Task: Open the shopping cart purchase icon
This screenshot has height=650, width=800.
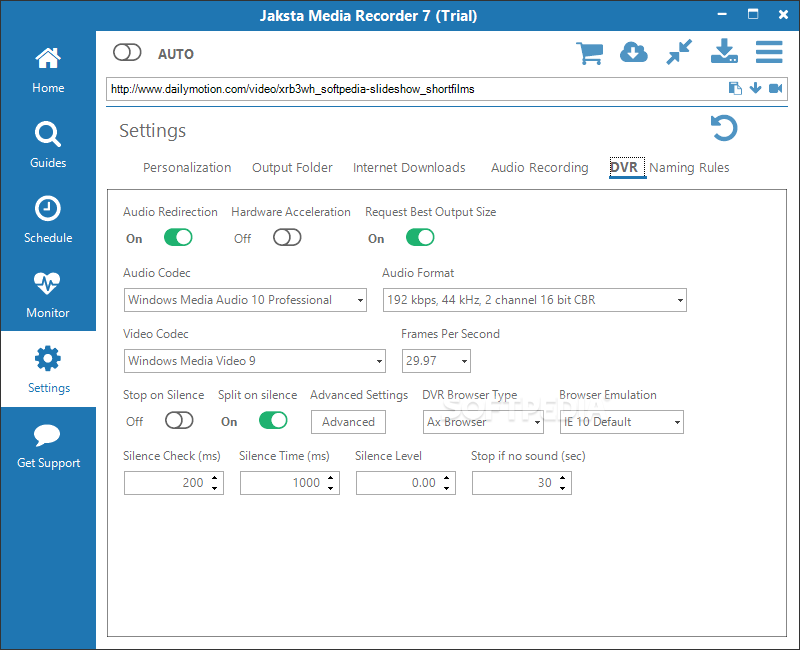Action: coord(589,53)
